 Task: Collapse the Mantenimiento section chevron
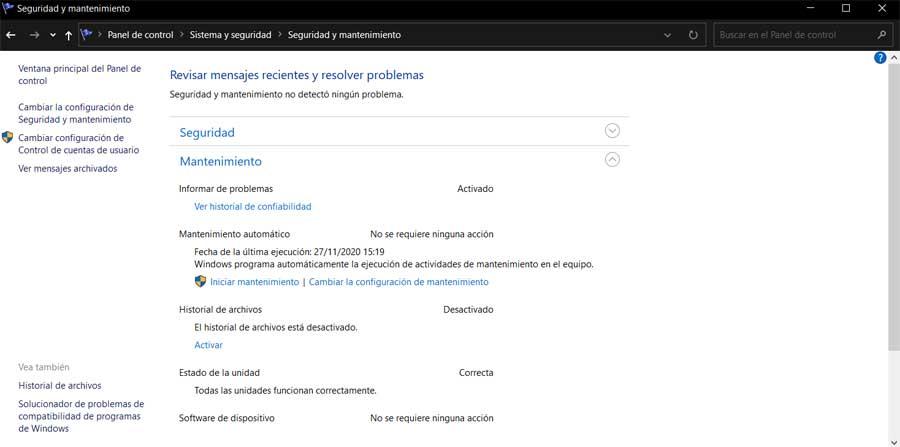point(612,160)
